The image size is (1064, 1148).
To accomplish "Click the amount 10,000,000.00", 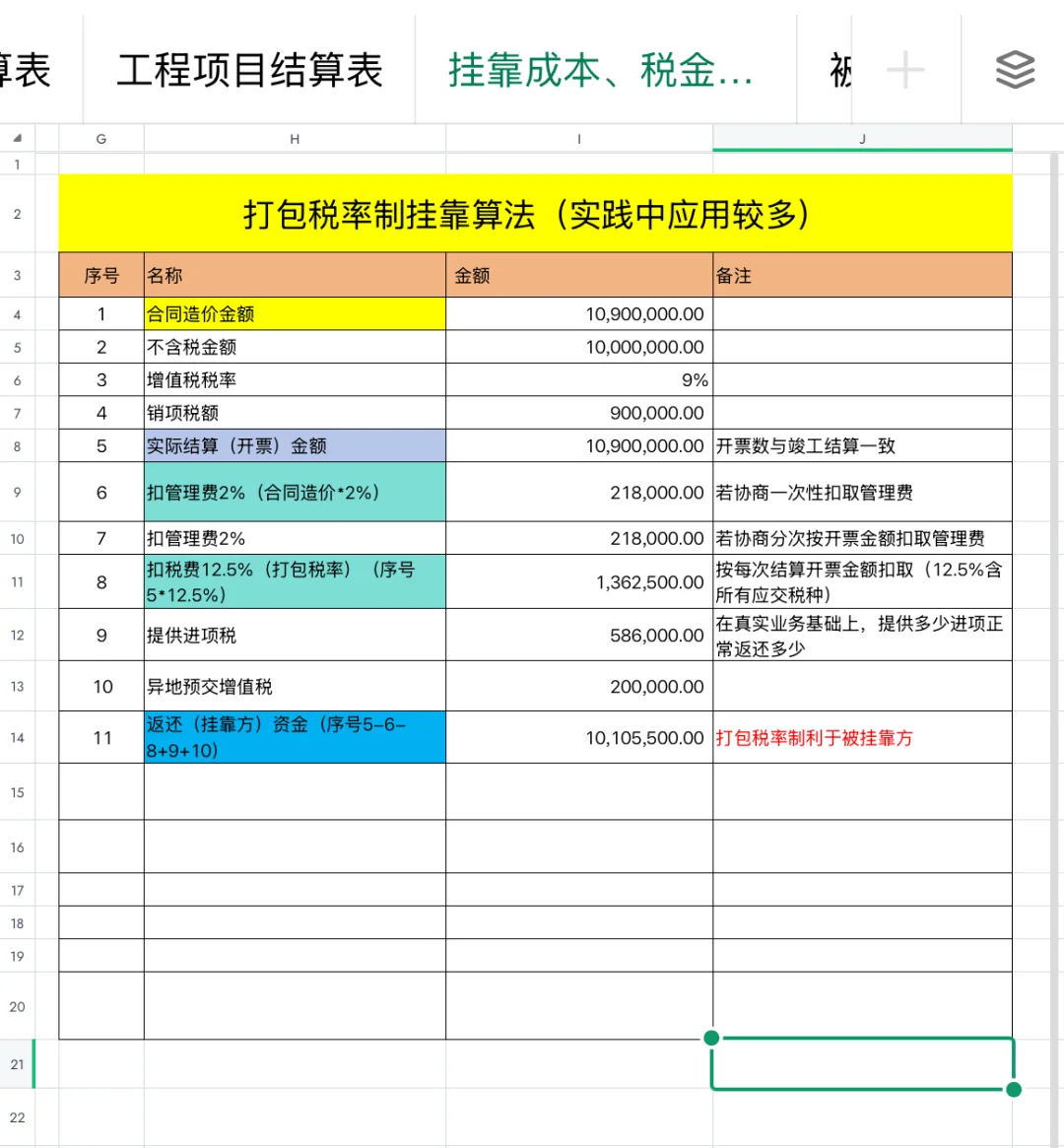I will 579,347.
